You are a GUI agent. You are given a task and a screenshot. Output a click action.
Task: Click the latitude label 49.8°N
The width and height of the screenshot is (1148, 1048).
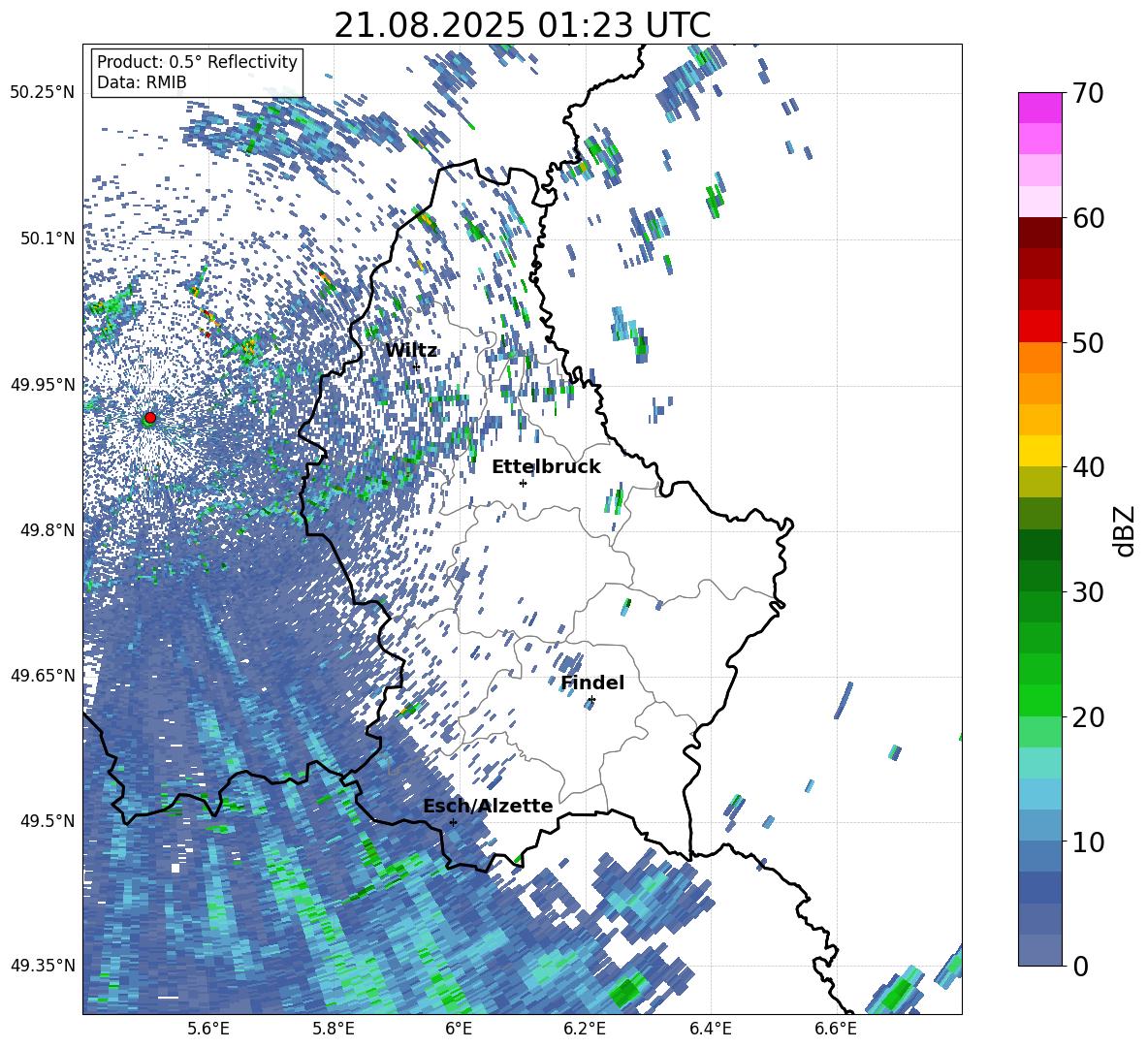tap(47, 529)
